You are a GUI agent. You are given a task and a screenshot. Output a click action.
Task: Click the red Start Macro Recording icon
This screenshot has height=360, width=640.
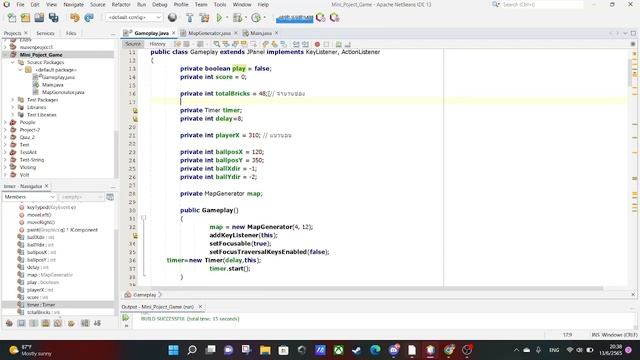tap(317, 44)
